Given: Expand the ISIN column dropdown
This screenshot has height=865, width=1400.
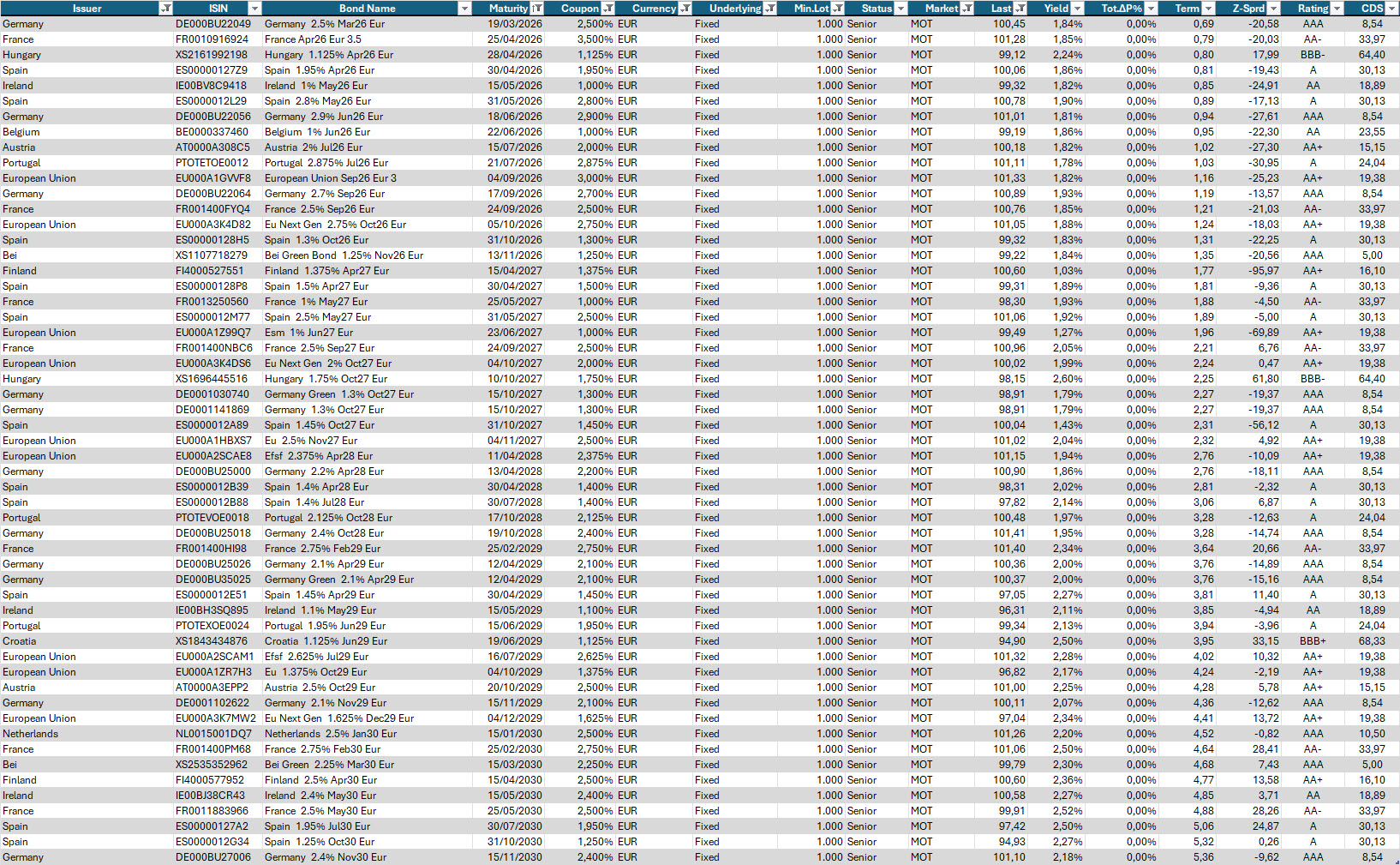Looking at the screenshot, I should [254, 9].
